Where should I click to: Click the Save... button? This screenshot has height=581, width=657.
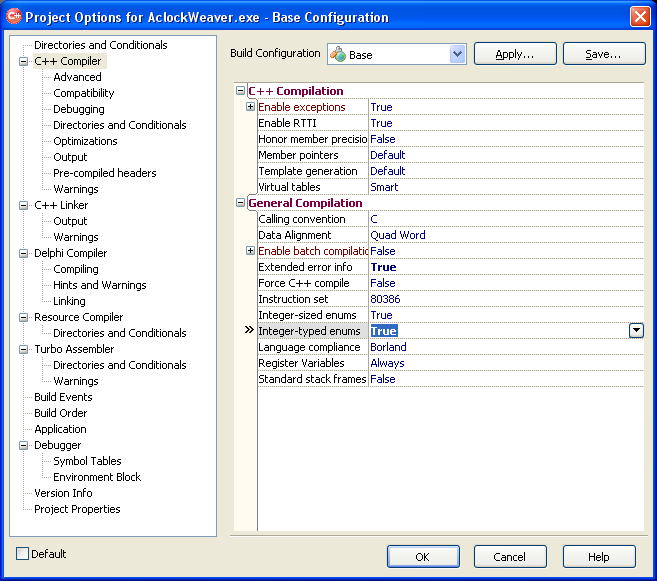(x=604, y=54)
